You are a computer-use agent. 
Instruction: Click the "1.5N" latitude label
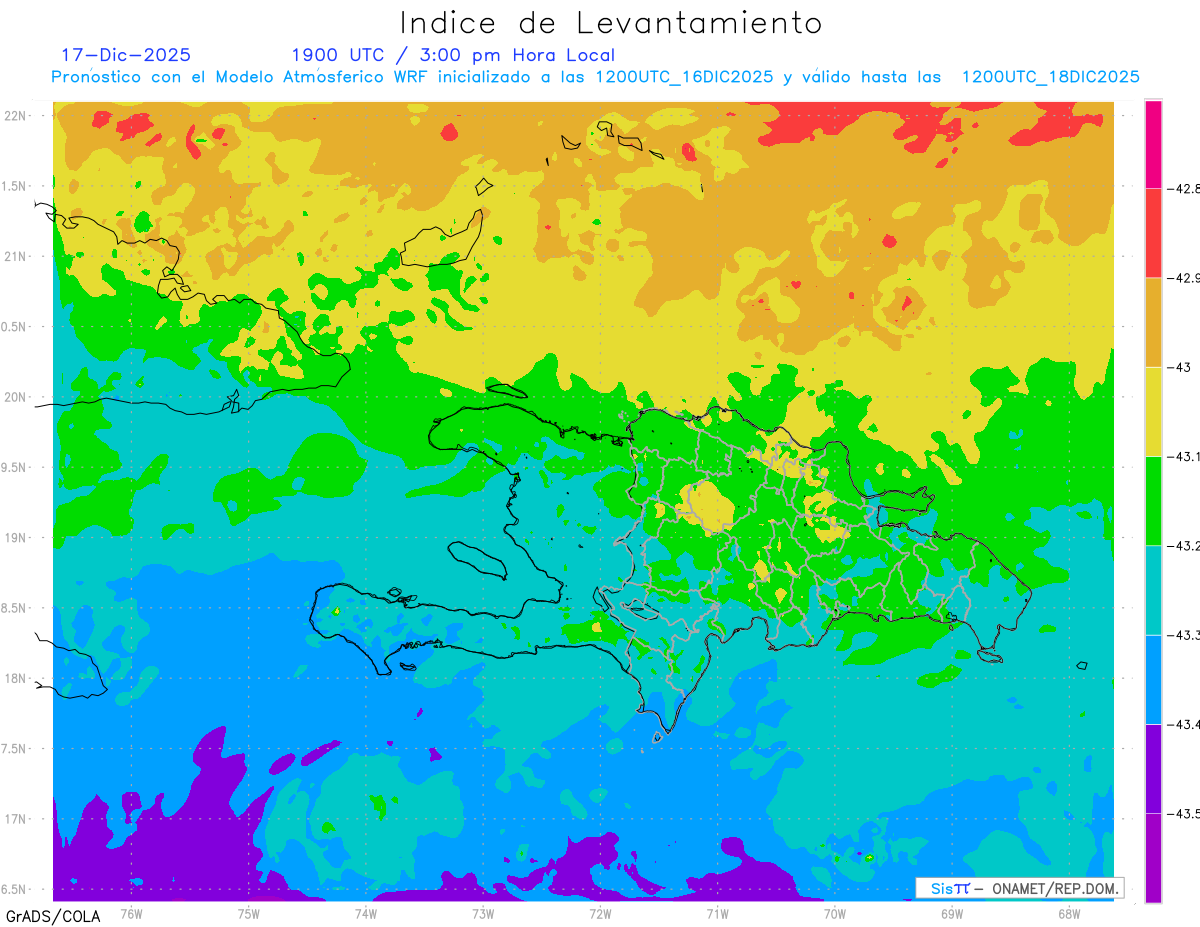pyautogui.click(x=13, y=186)
